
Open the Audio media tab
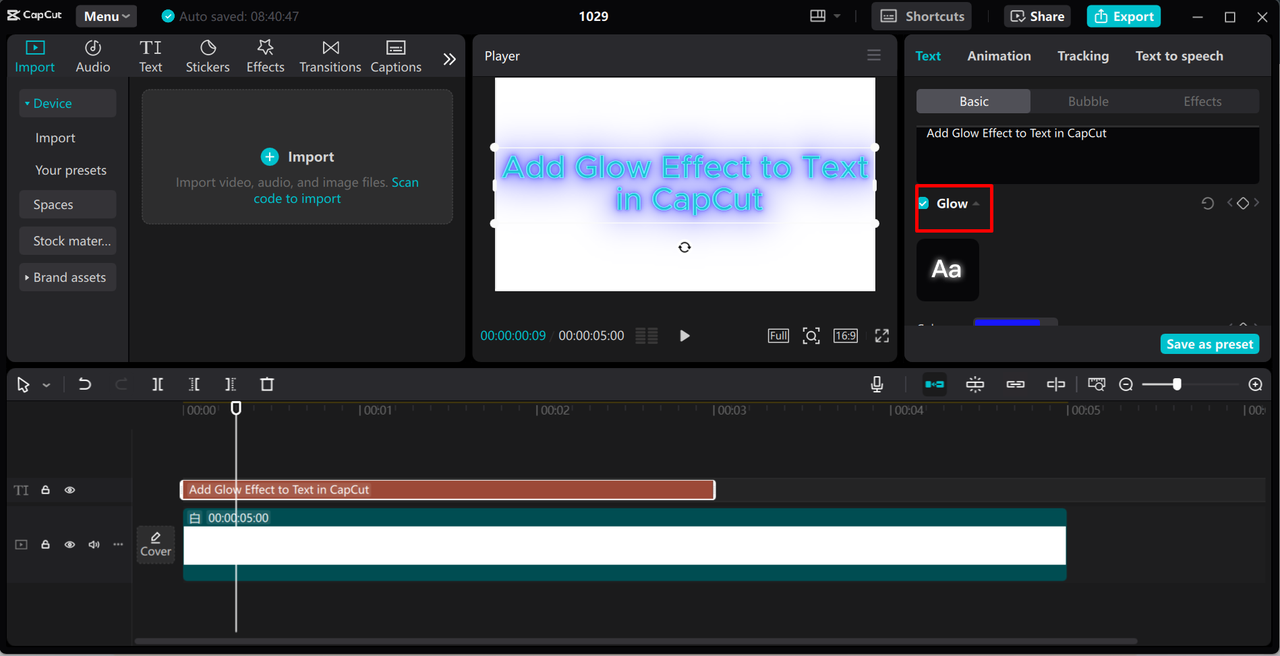93,56
